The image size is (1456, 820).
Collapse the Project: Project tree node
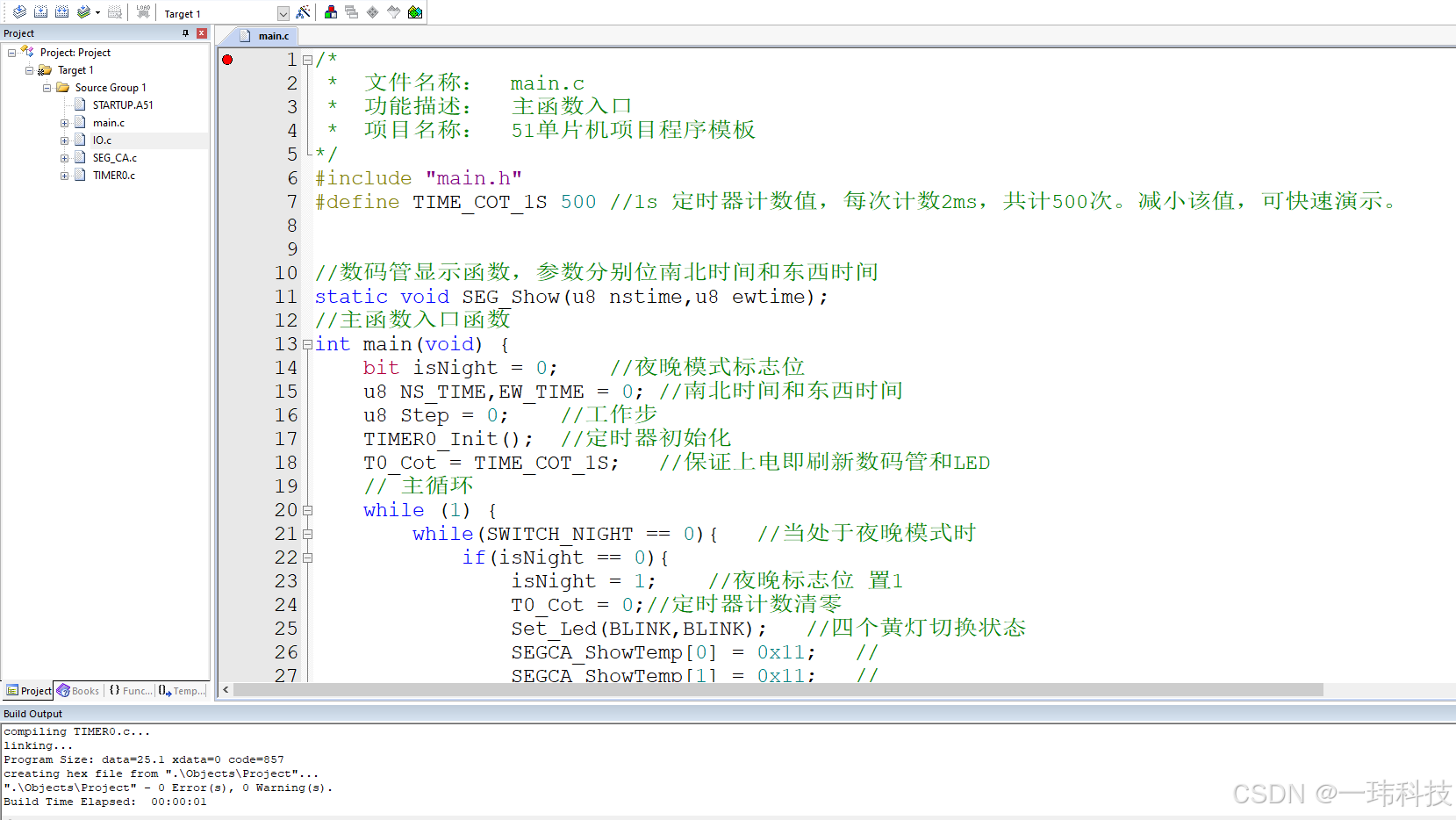[11, 53]
